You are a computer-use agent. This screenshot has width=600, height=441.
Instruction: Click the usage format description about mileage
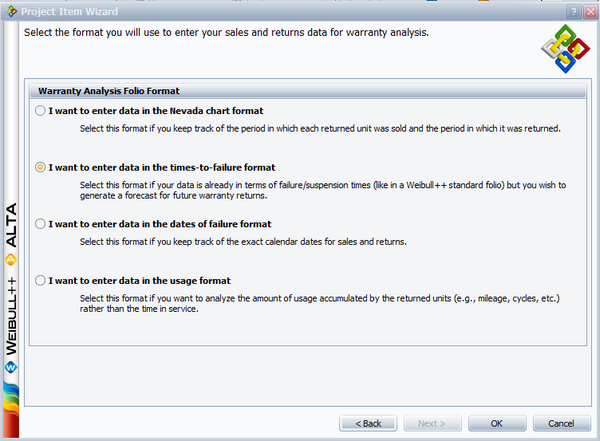320,304
